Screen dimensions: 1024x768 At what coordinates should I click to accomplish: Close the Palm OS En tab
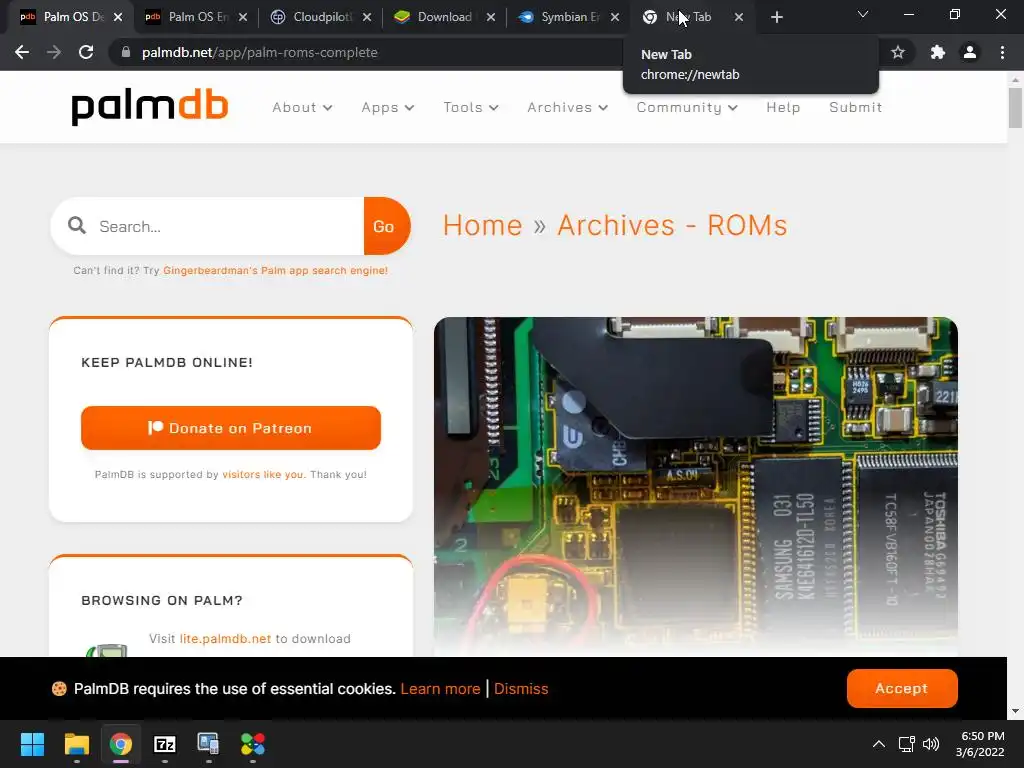click(243, 17)
